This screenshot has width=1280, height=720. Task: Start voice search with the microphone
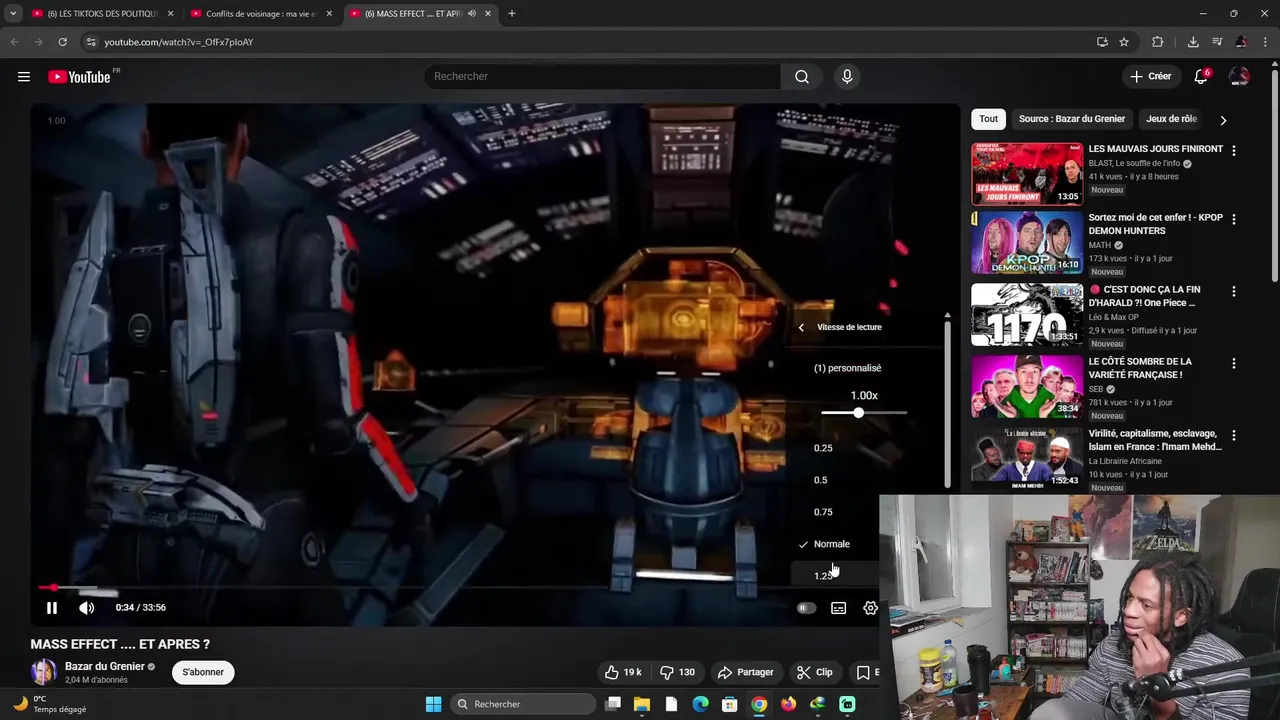pyautogui.click(x=847, y=77)
